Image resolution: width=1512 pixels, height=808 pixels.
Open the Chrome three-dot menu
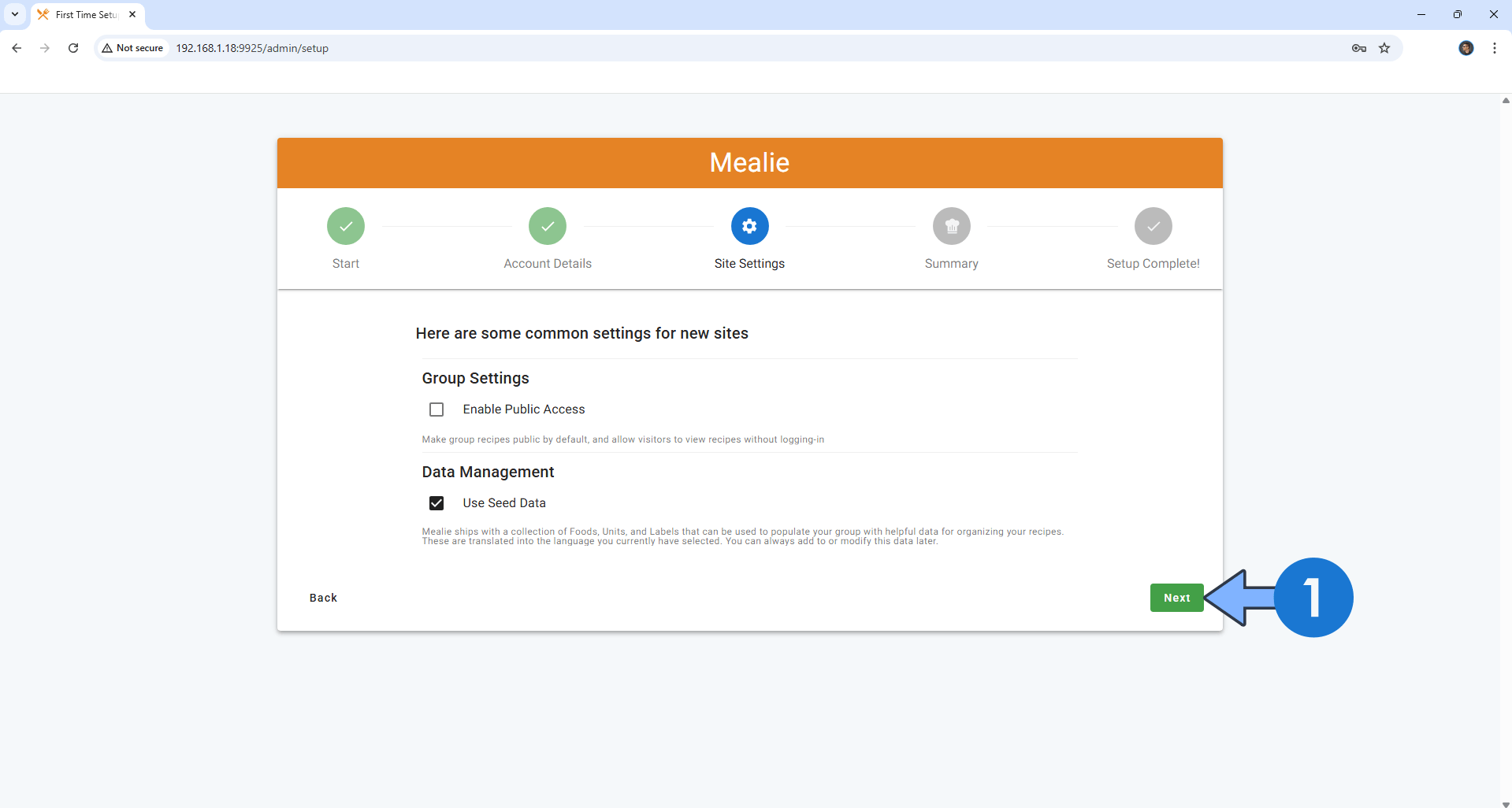point(1494,48)
